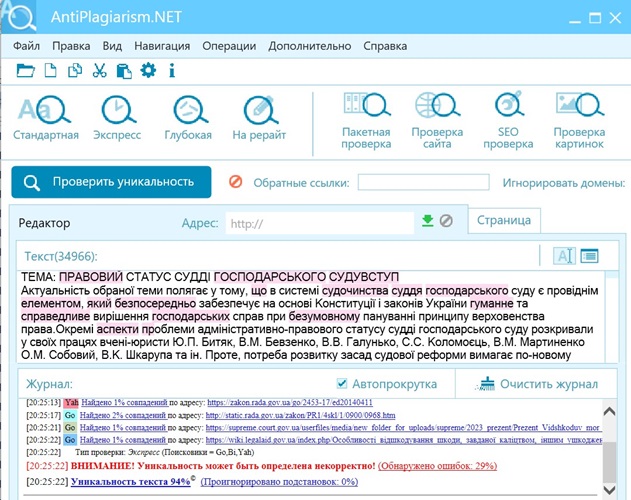
Task: Click the journal scrollbar down arrow
Action: click(609, 490)
